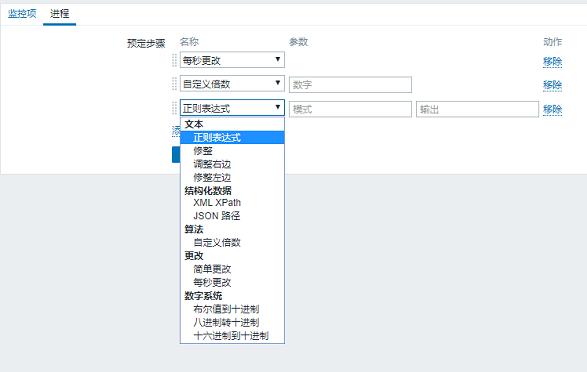Switch to the 监控项 tab
This screenshot has height=372, width=587.
pyautogui.click(x=22, y=14)
